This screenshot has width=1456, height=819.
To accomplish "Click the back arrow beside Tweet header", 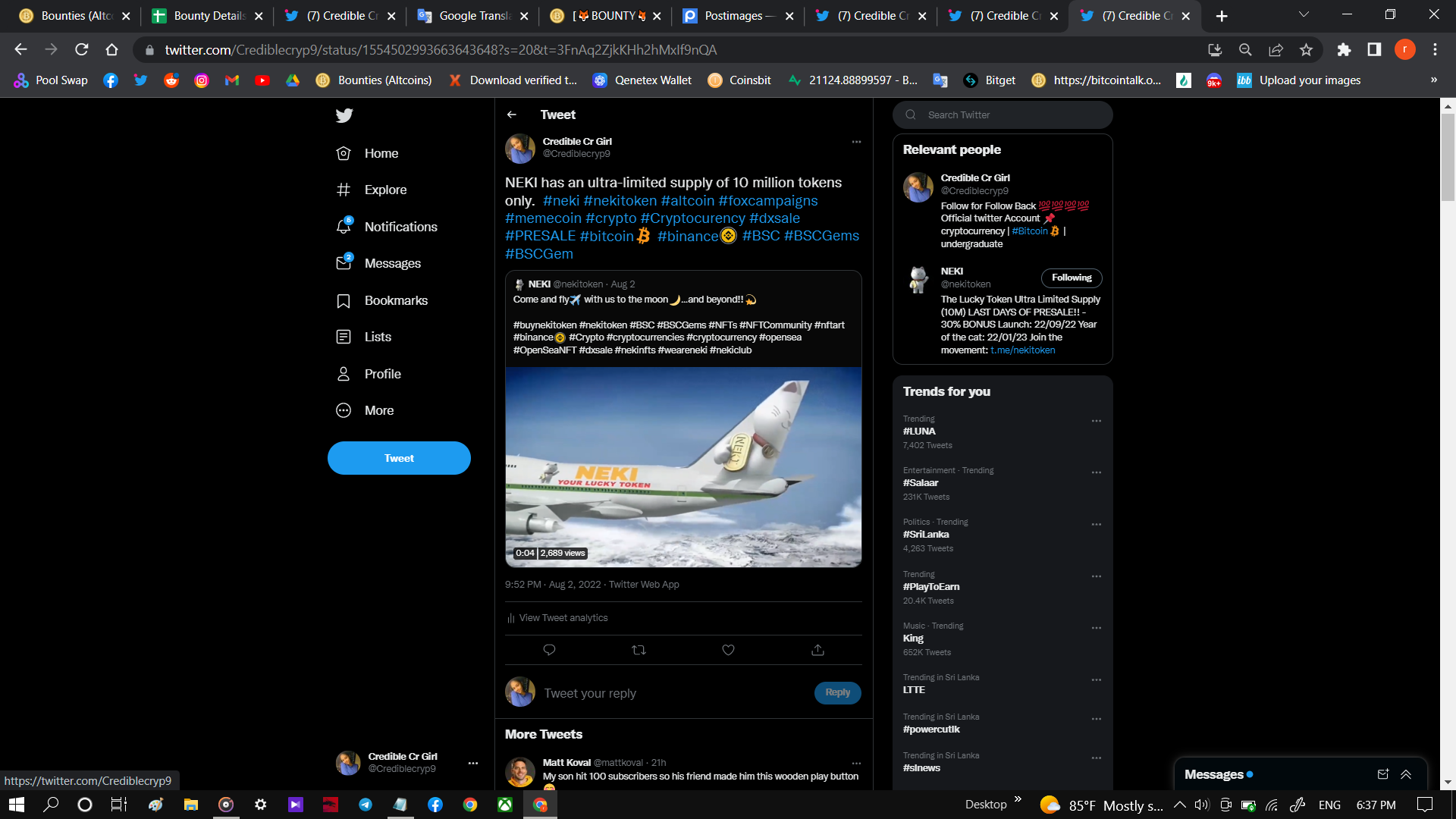I will pyautogui.click(x=512, y=115).
